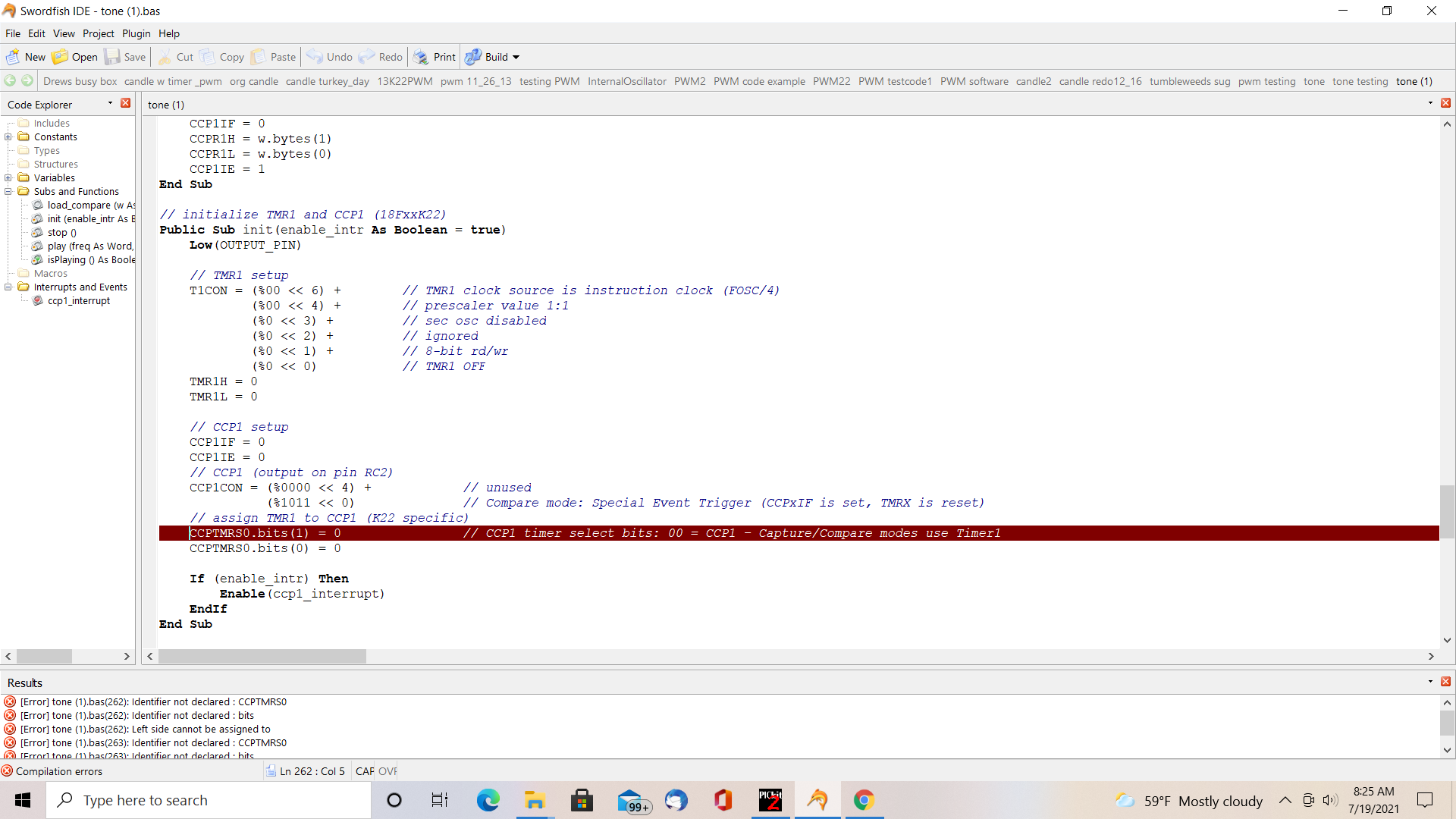Select stop () sub in explorer
Viewport: 1456px width, 819px height.
[x=62, y=233]
